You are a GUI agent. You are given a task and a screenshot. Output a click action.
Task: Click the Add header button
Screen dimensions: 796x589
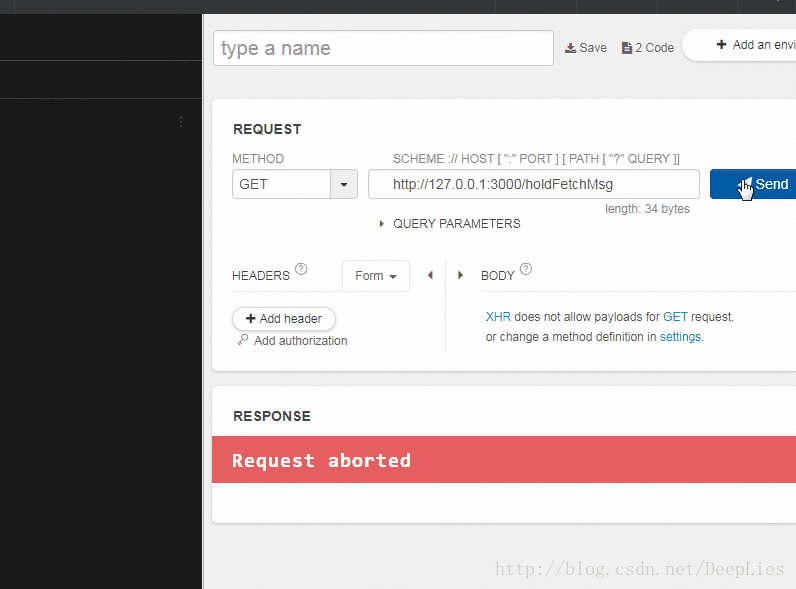284,319
